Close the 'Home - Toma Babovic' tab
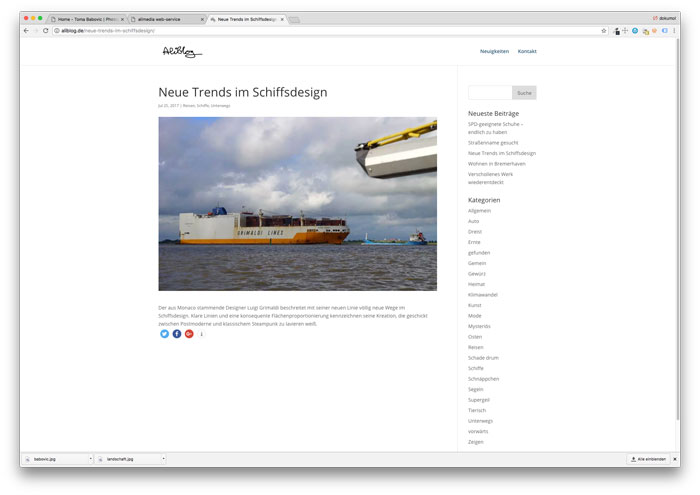 click(x=122, y=20)
